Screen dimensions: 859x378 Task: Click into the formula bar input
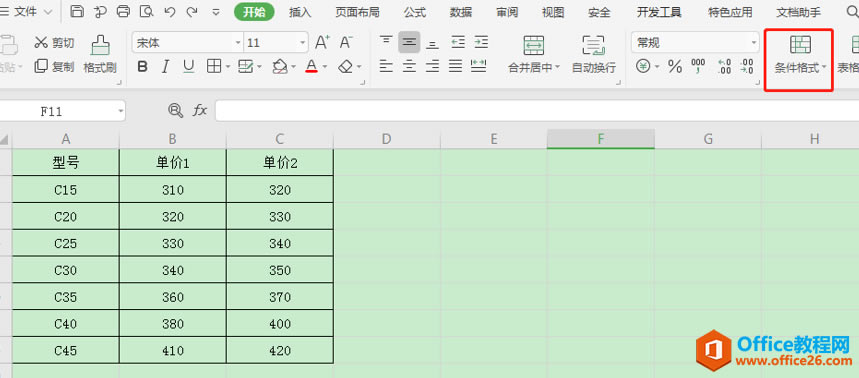(537, 111)
